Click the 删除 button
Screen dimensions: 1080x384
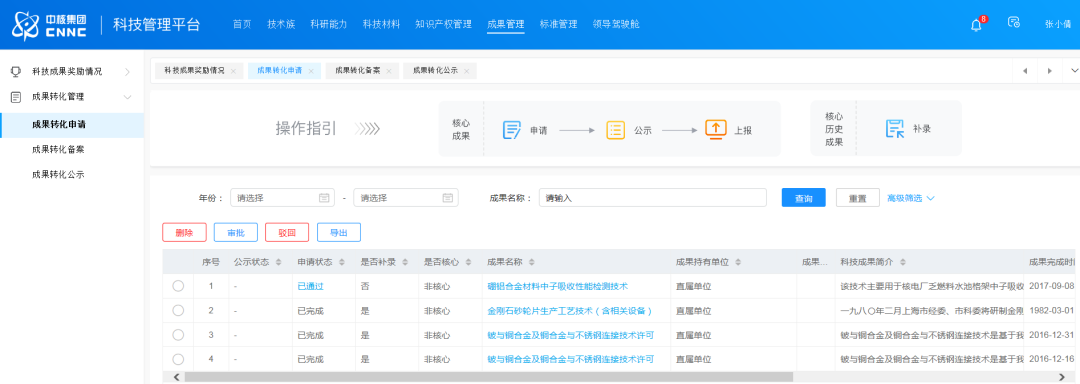(184, 233)
